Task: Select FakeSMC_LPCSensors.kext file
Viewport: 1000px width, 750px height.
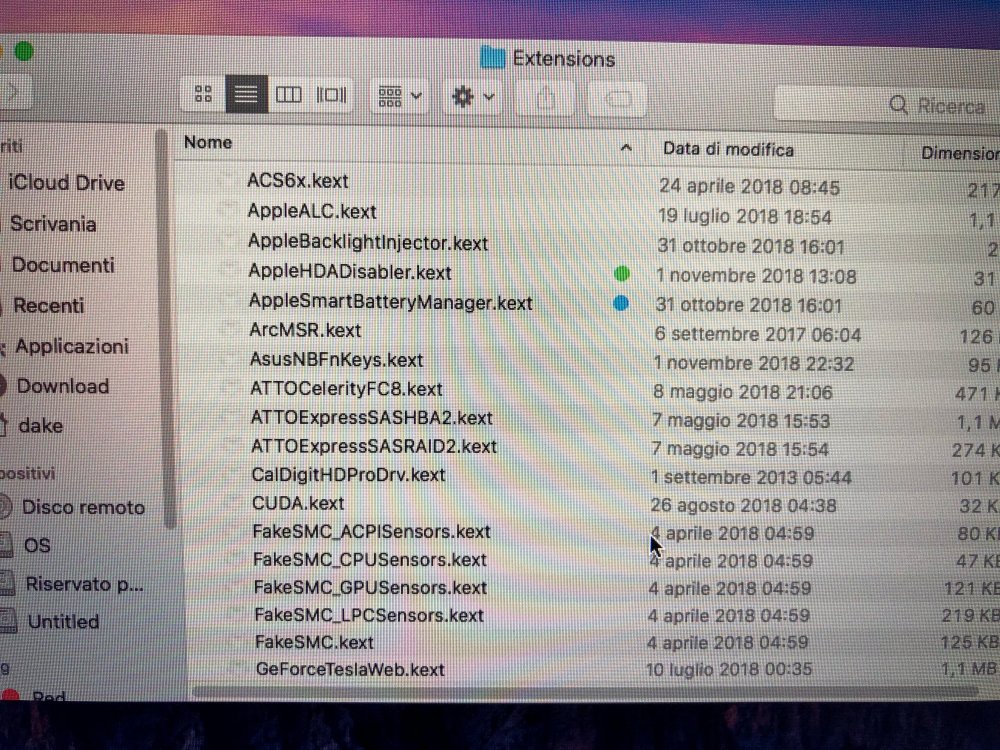Action: tap(369, 615)
